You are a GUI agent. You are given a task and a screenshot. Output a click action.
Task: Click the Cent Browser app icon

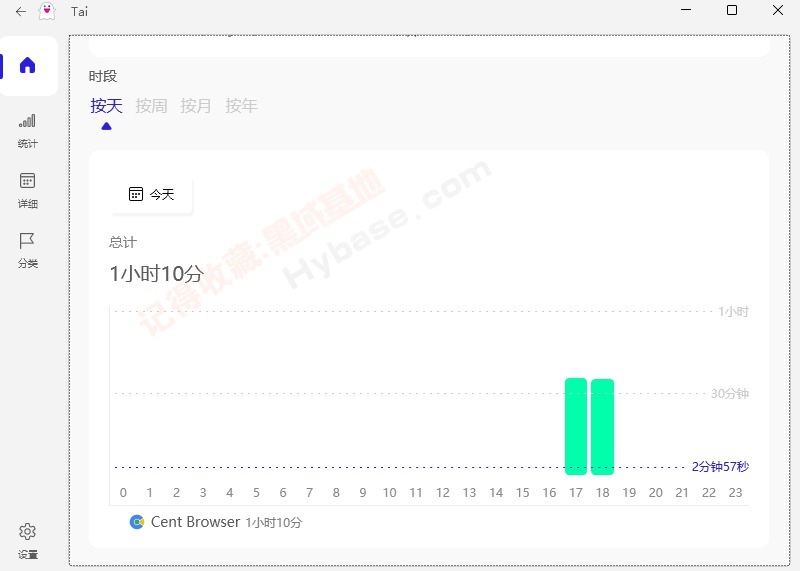click(137, 522)
